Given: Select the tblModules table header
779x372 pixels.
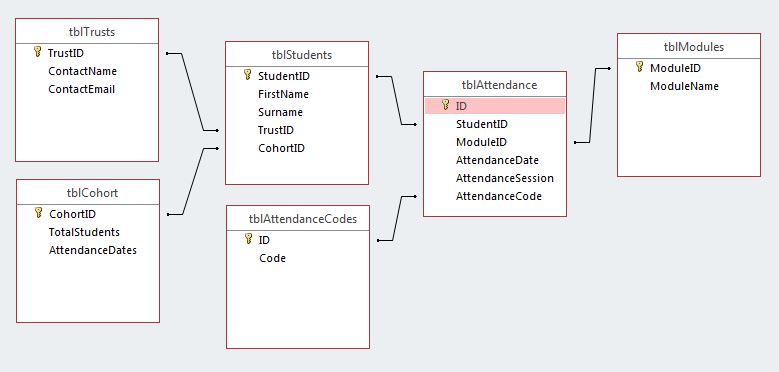Looking at the screenshot, I should point(689,47).
